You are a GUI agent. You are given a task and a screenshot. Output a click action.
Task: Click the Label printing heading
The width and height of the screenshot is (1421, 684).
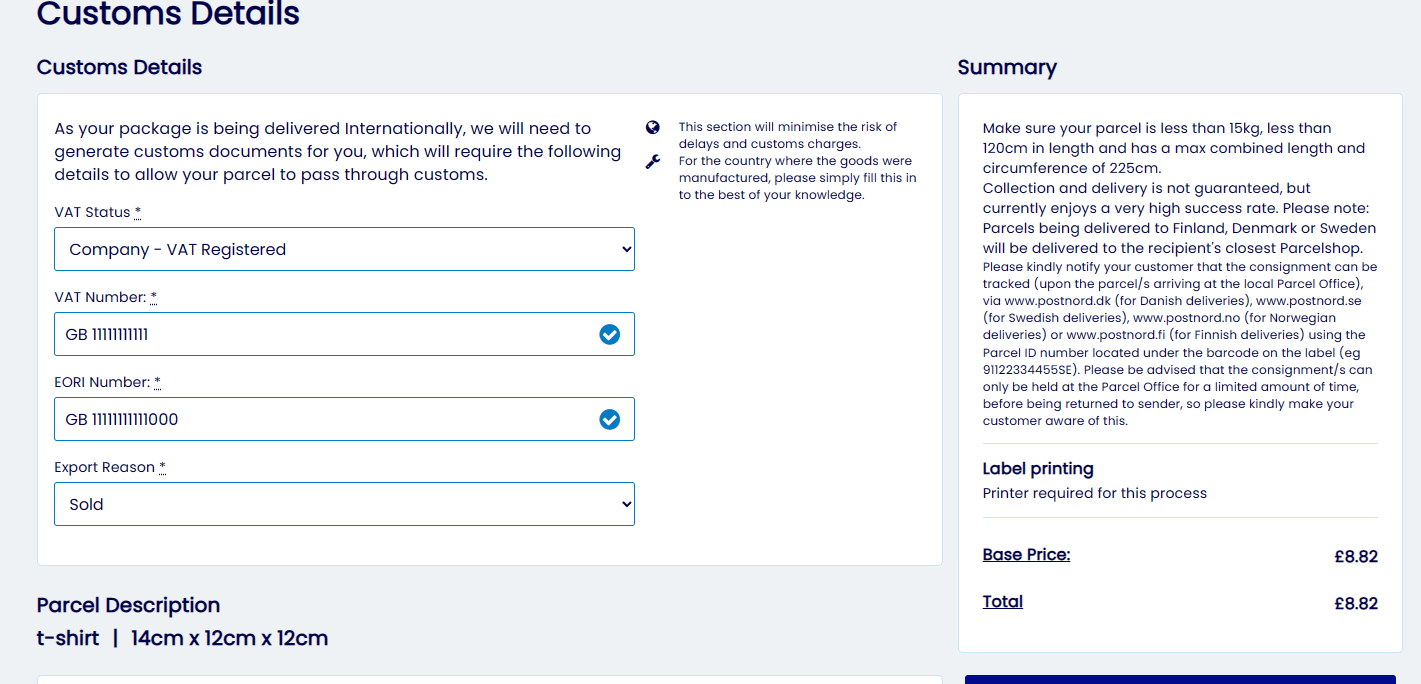[1037, 469]
